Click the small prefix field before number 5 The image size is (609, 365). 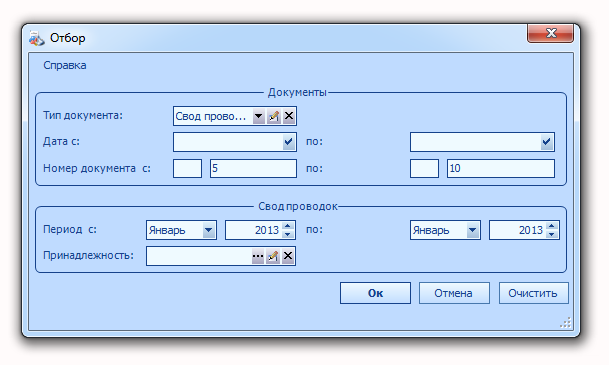pyautogui.click(x=187, y=169)
